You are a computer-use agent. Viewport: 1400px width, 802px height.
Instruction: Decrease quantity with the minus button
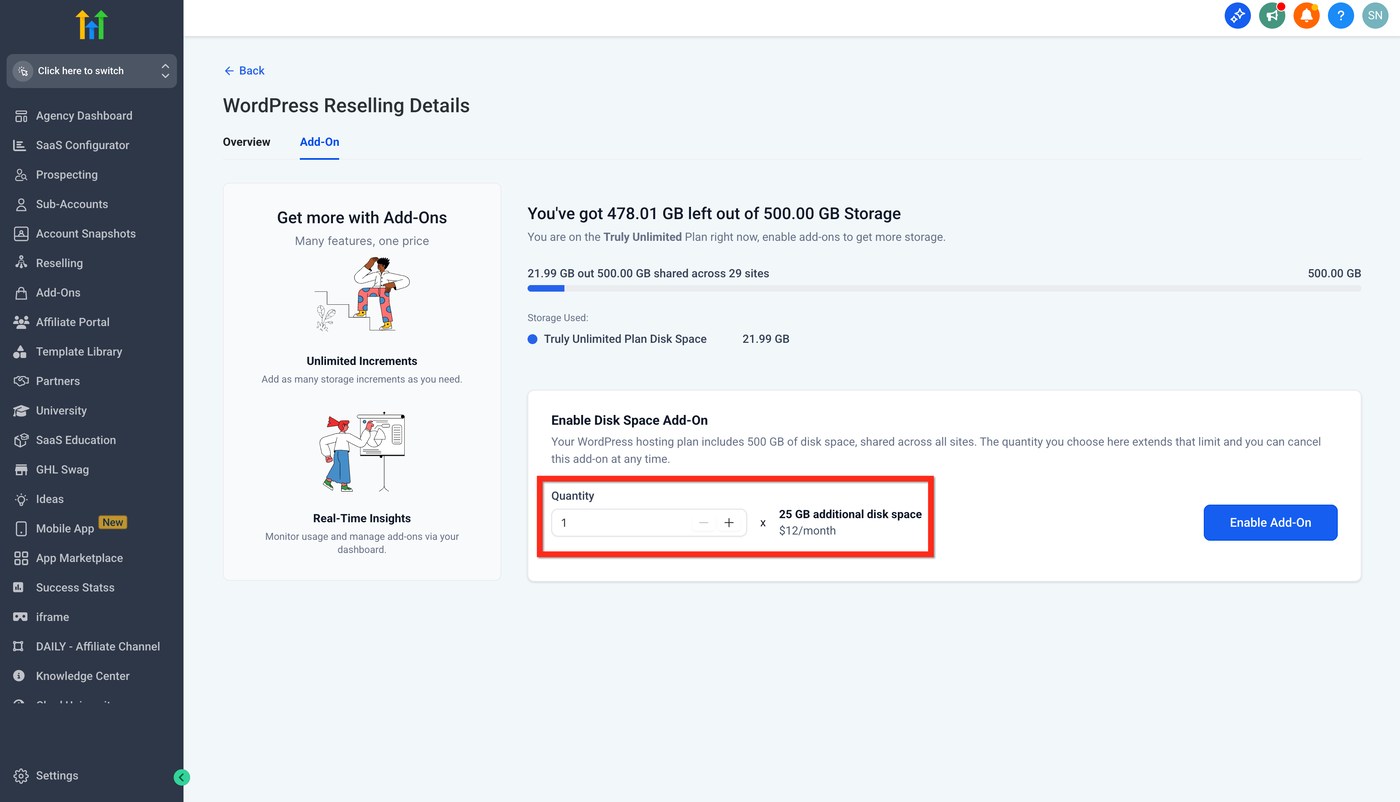pyautogui.click(x=704, y=523)
